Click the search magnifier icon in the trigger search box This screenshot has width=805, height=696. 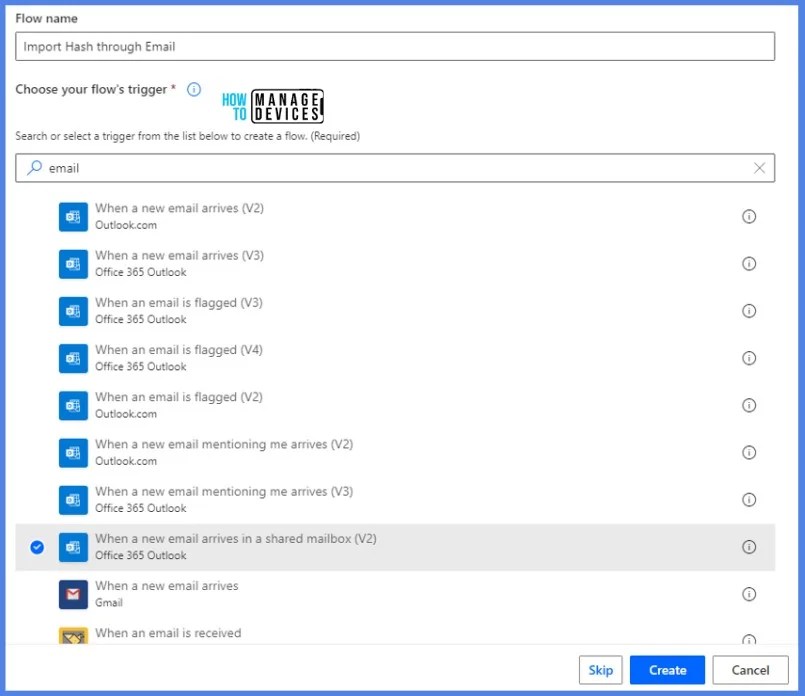(x=33, y=167)
